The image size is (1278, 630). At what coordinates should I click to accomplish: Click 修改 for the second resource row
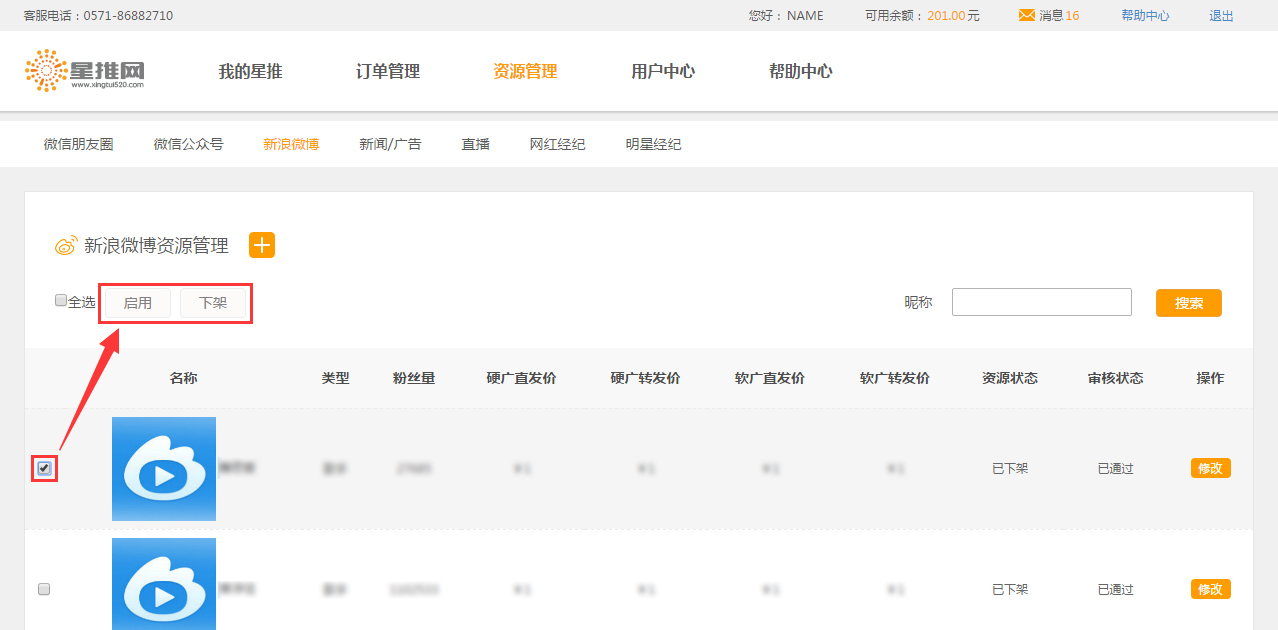(x=1210, y=589)
